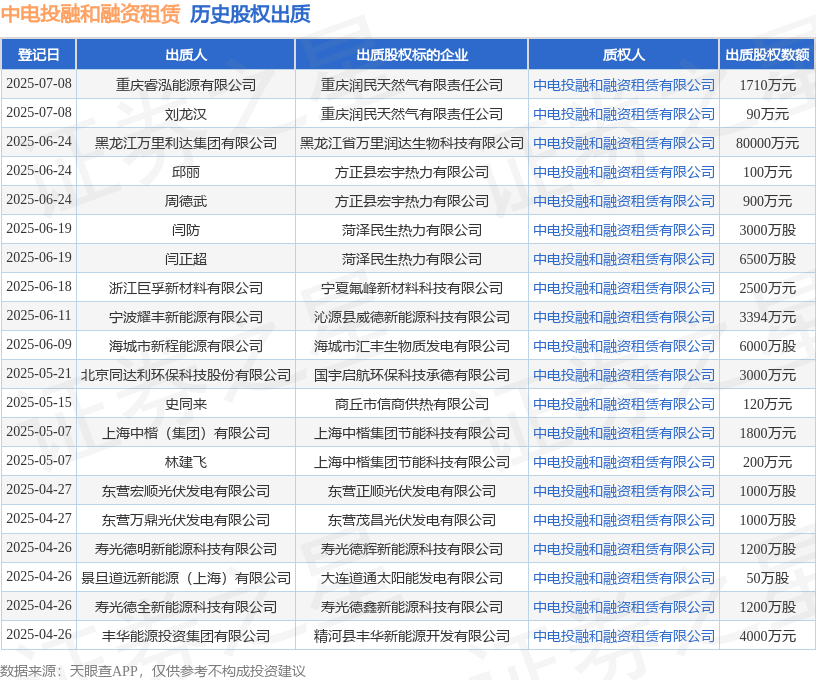The height and width of the screenshot is (680, 816).
Task: Click pledgor 寿光德明新能源科技有限公司
Action: pos(186,549)
